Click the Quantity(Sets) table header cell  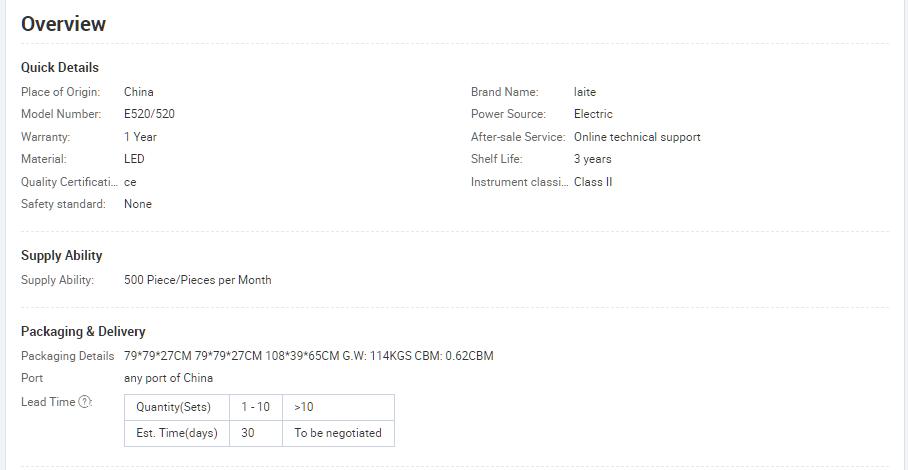pyautogui.click(x=176, y=407)
